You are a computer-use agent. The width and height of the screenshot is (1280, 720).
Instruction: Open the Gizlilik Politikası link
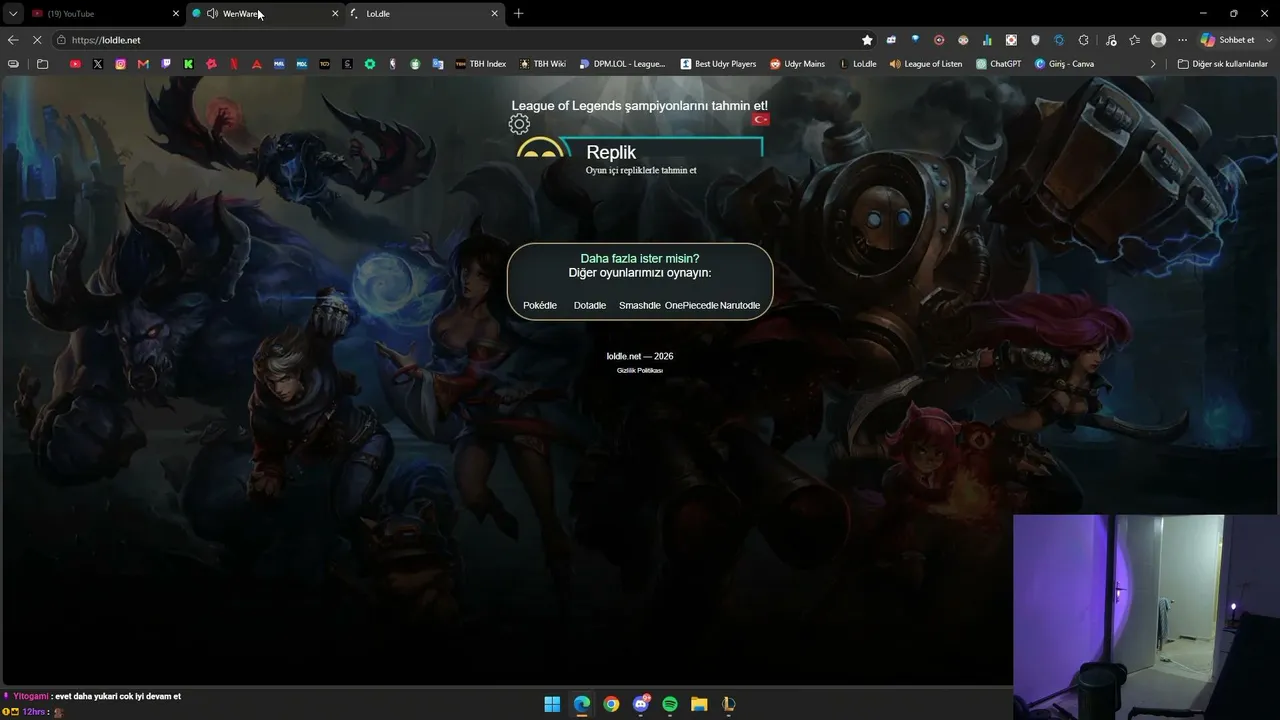(x=640, y=370)
